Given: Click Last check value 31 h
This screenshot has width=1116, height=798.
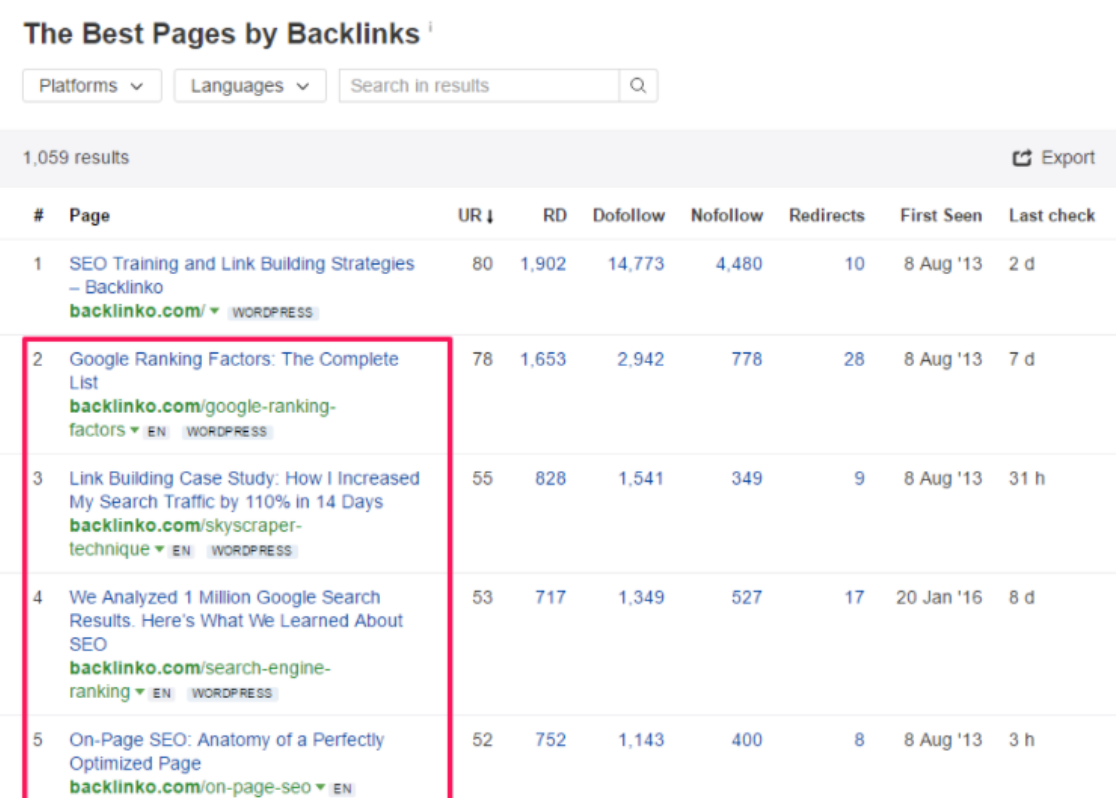Looking at the screenshot, I should [1026, 478].
